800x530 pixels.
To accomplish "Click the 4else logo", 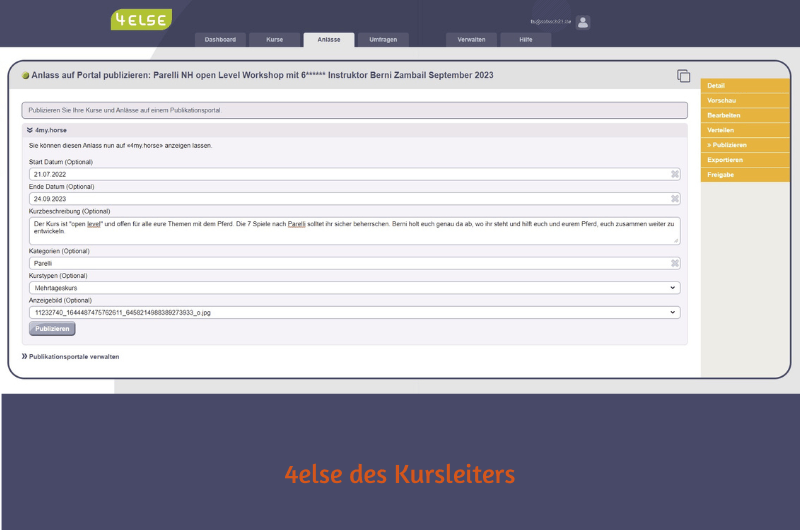I will click(141, 19).
